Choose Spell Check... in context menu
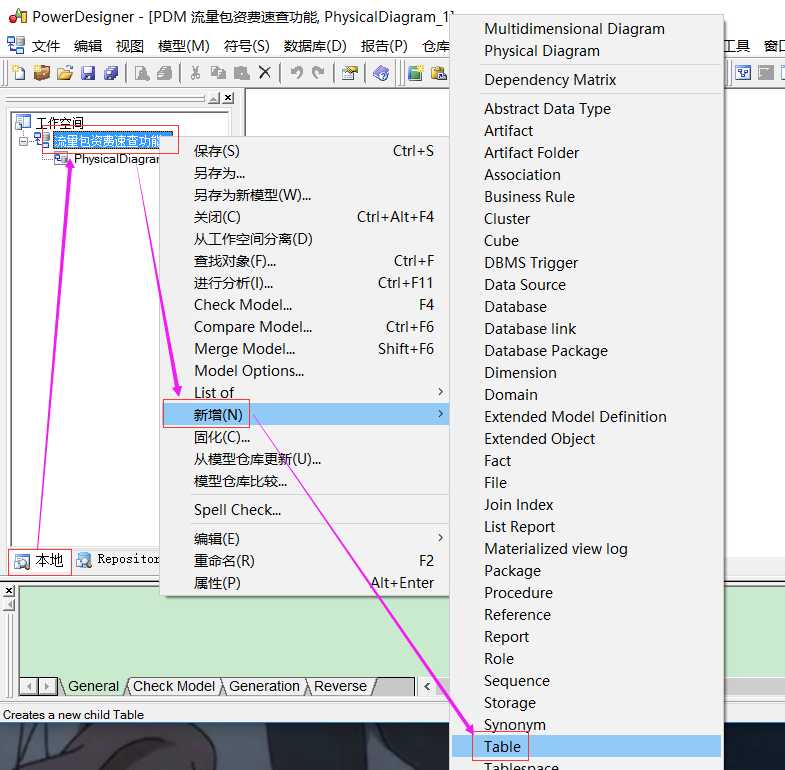 coord(306,510)
